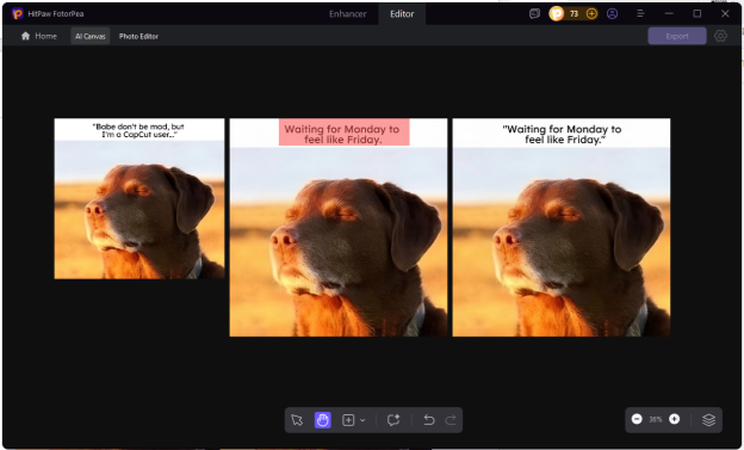Open the AI chat sparkle tool
Viewport: 744px width, 450px height.
[393, 420]
